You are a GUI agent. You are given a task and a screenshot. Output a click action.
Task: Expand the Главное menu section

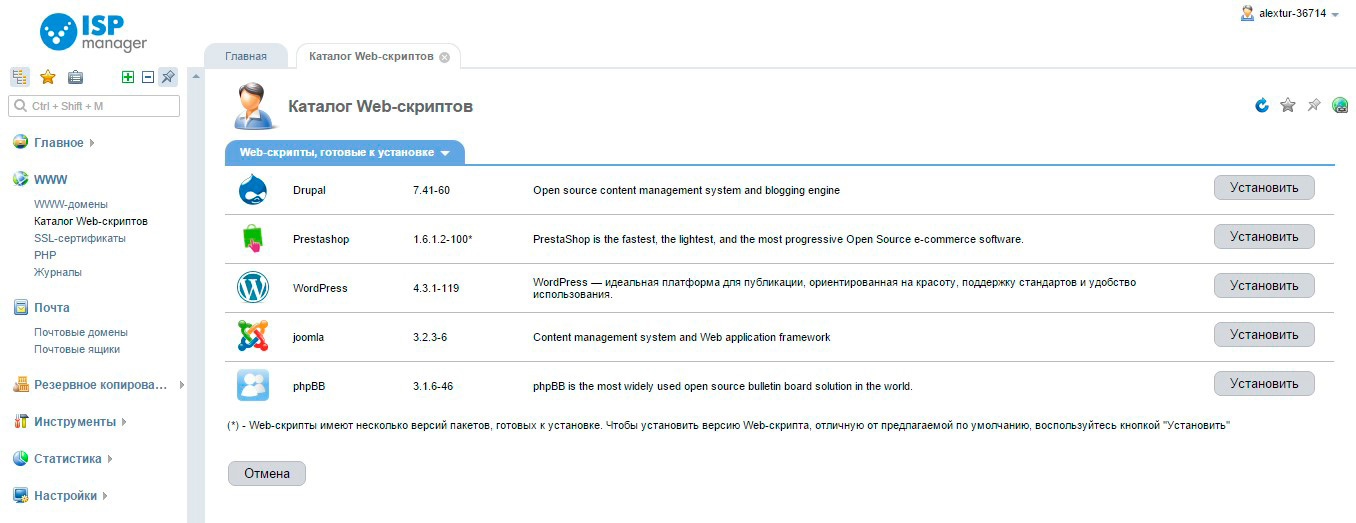(x=59, y=143)
